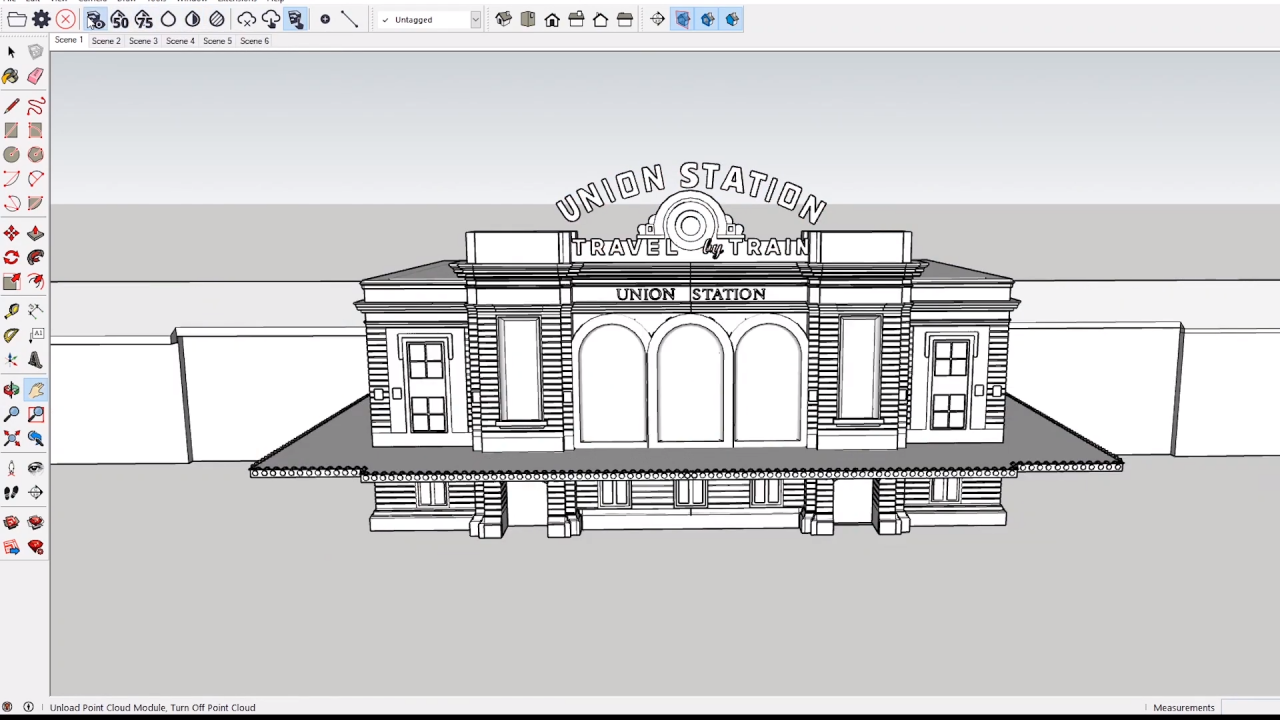
Task: Choose the Rotated Rectangle tool
Action: coord(35,130)
